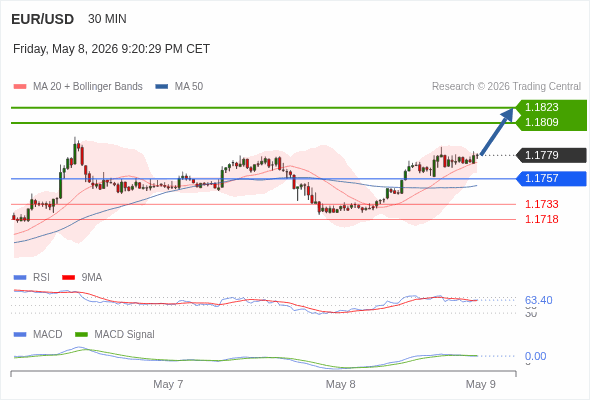Click the RSI legend color marker
Screen dimensions: 590x400
(20, 278)
